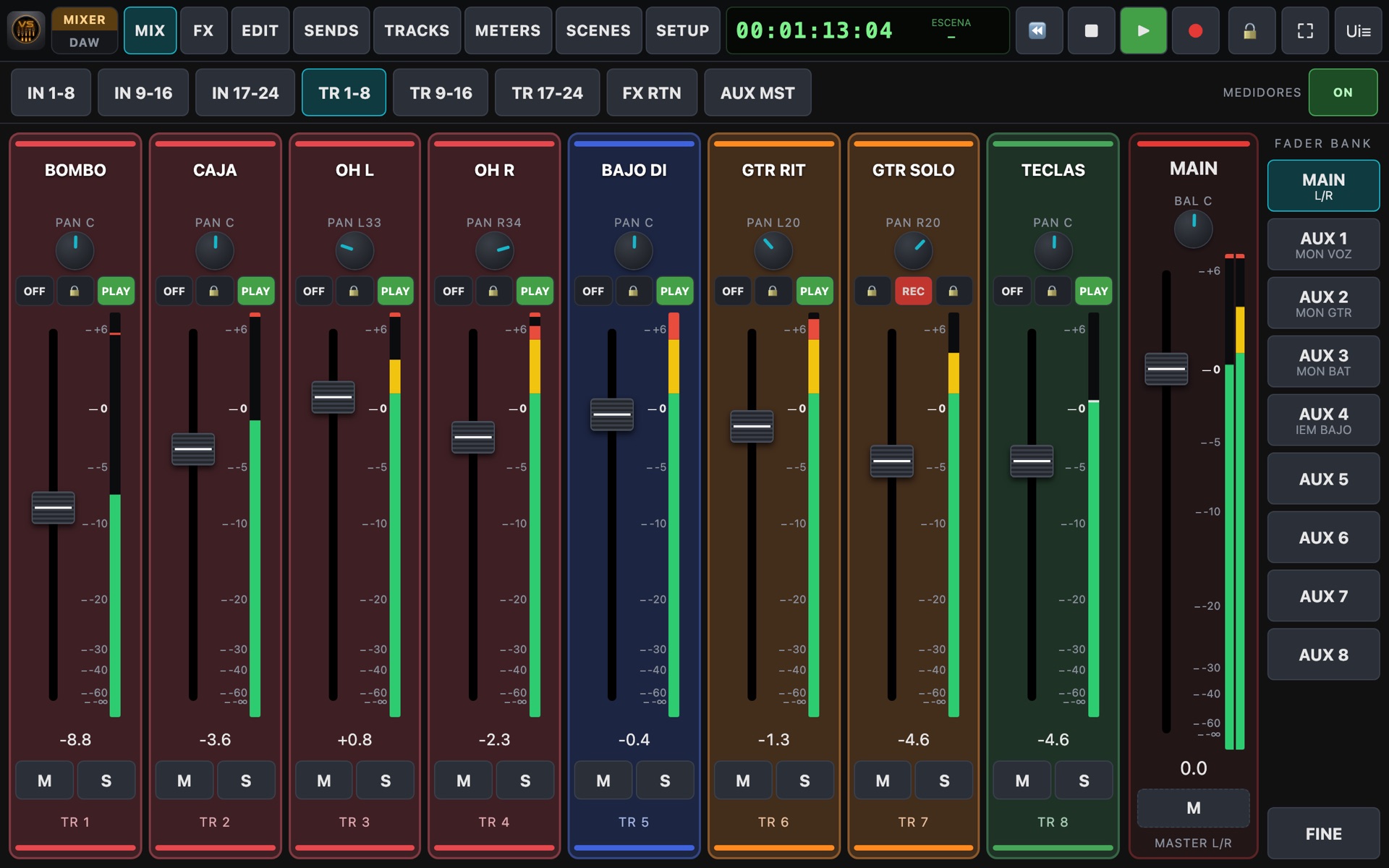Click the right lock icon on GTR SOLO

(x=953, y=291)
